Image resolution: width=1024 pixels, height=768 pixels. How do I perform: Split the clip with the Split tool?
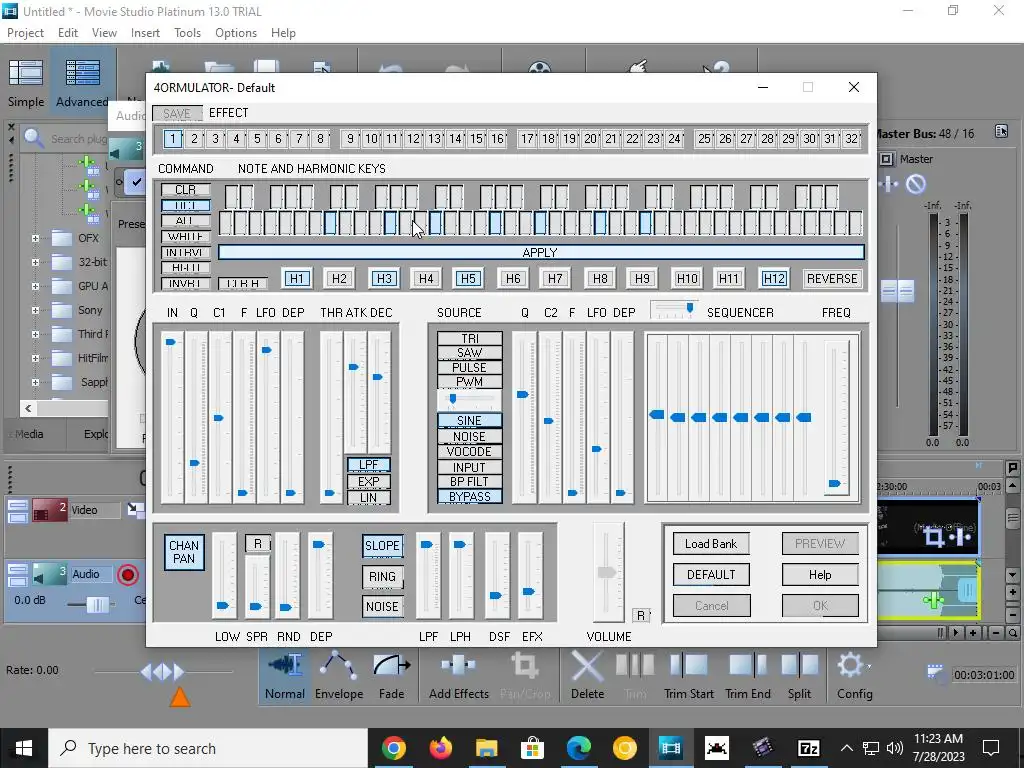pyautogui.click(x=799, y=677)
